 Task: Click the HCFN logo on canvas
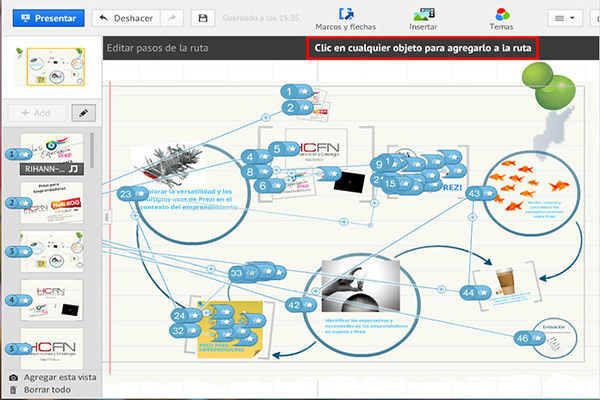319,148
